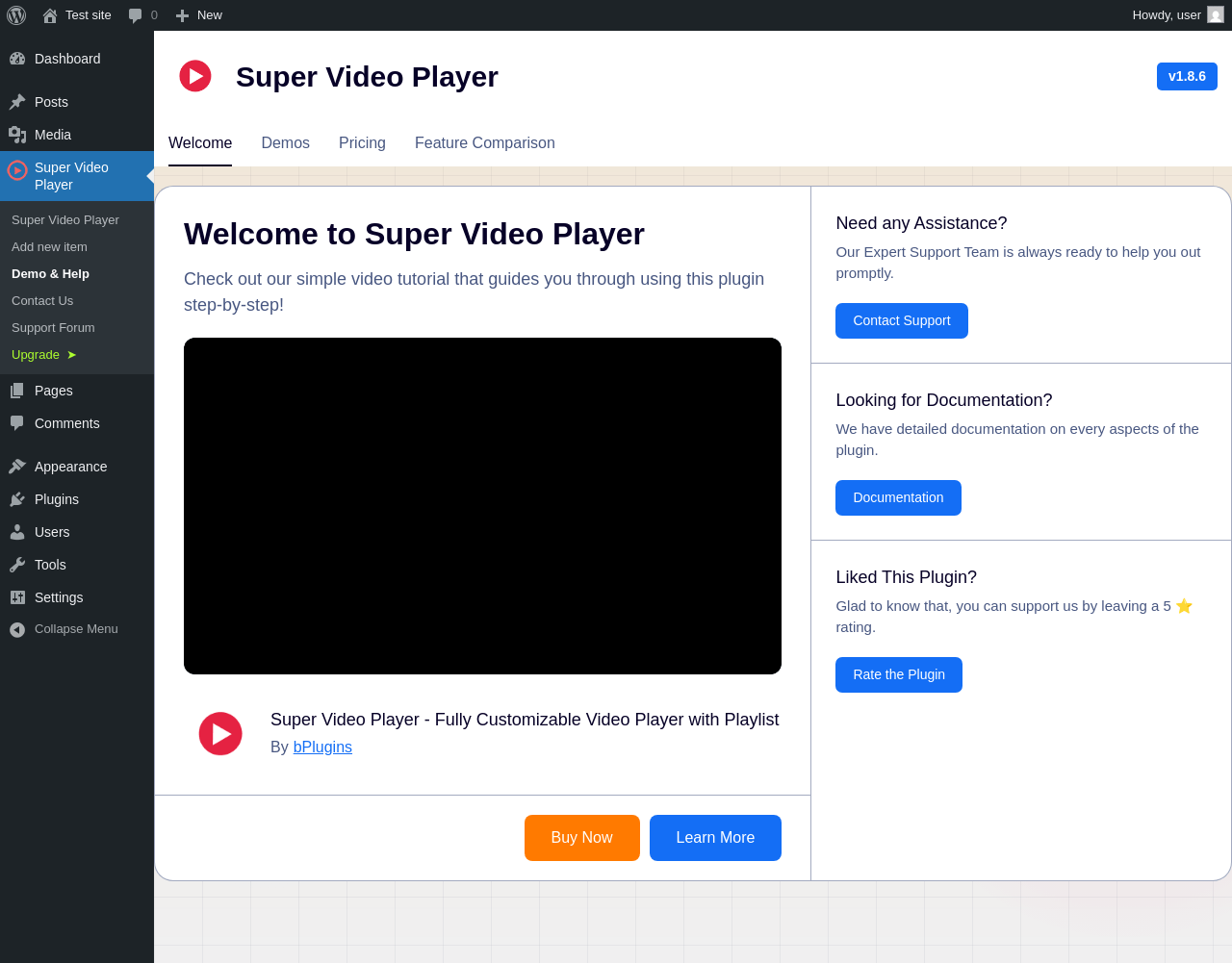Click the orange Buy Now button
The width and height of the screenshot is (1232, 963).
(582, 838)
